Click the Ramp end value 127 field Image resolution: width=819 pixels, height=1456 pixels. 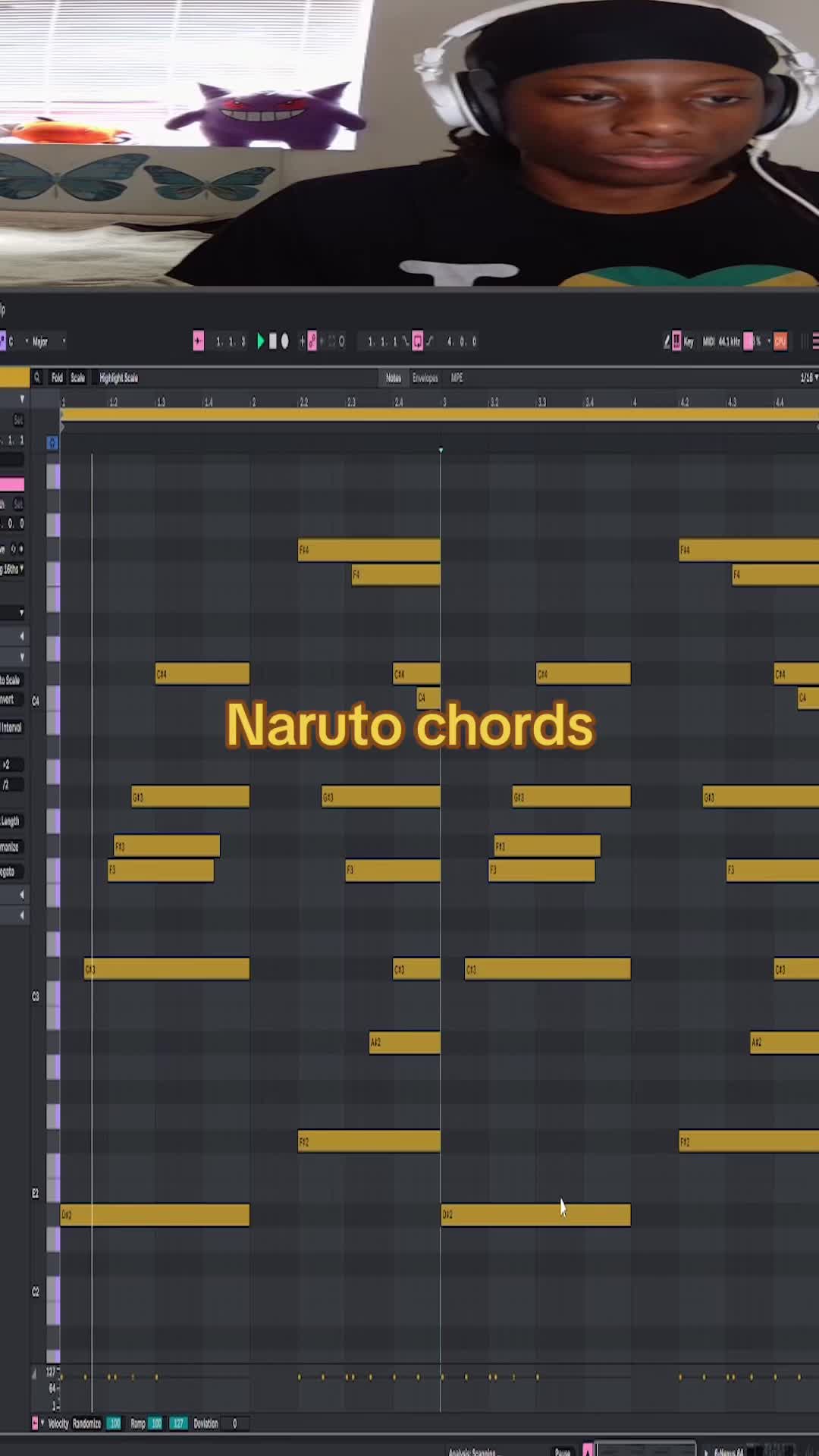point(178,1423)
